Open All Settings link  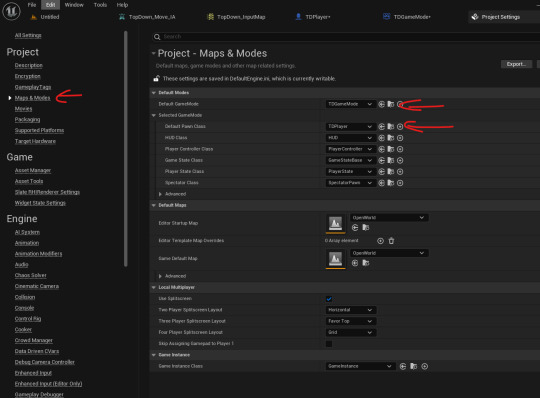click(x=28, y=35)
